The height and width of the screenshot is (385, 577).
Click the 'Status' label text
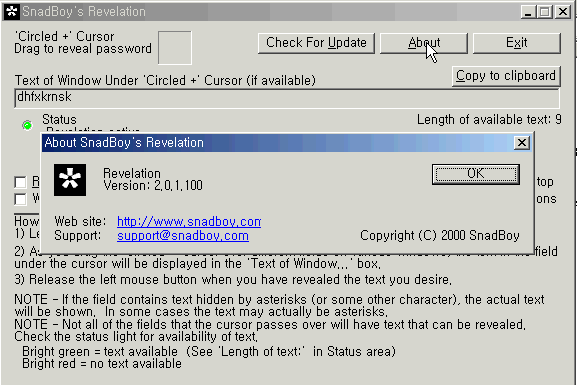(x=59, y=120)
